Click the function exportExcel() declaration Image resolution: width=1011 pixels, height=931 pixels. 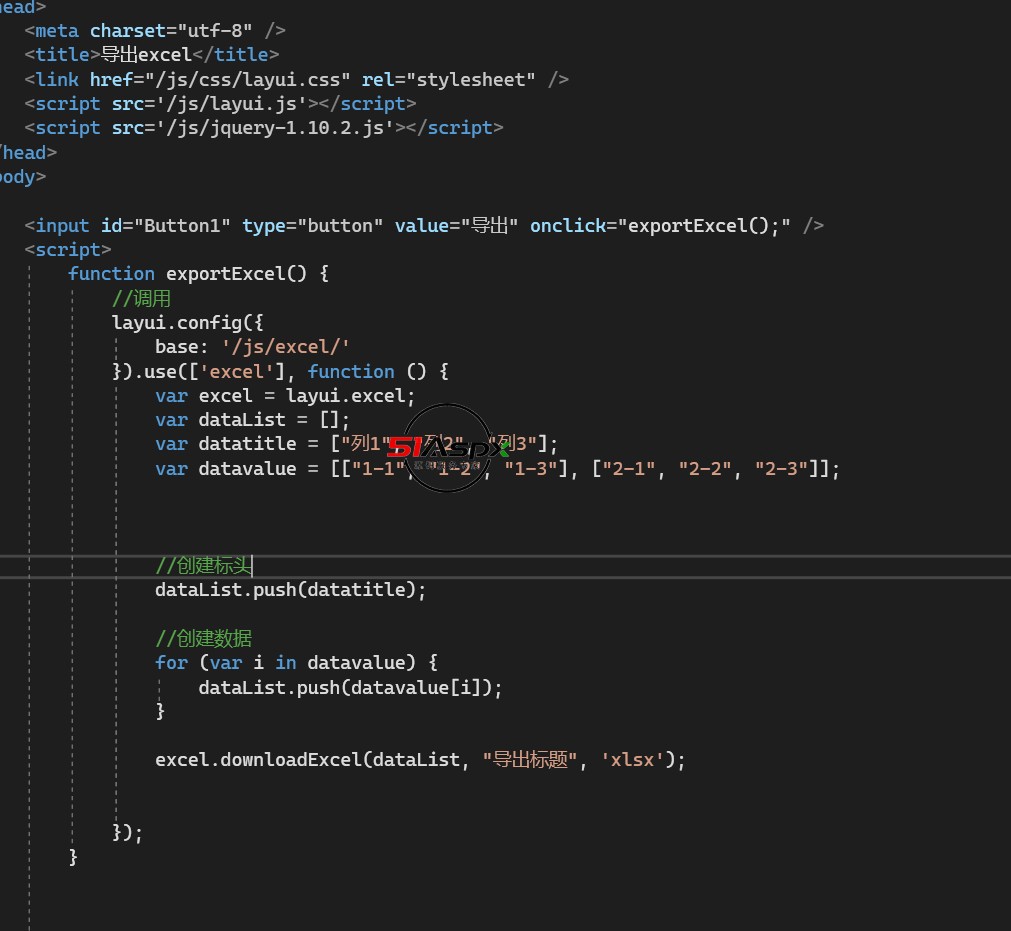click(199, 274)
